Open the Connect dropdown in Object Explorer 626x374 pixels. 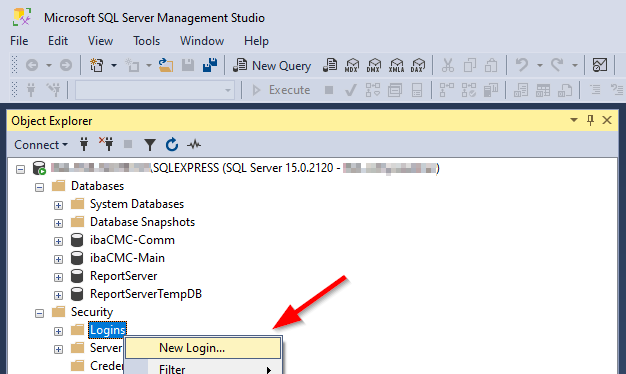point(41,144)
